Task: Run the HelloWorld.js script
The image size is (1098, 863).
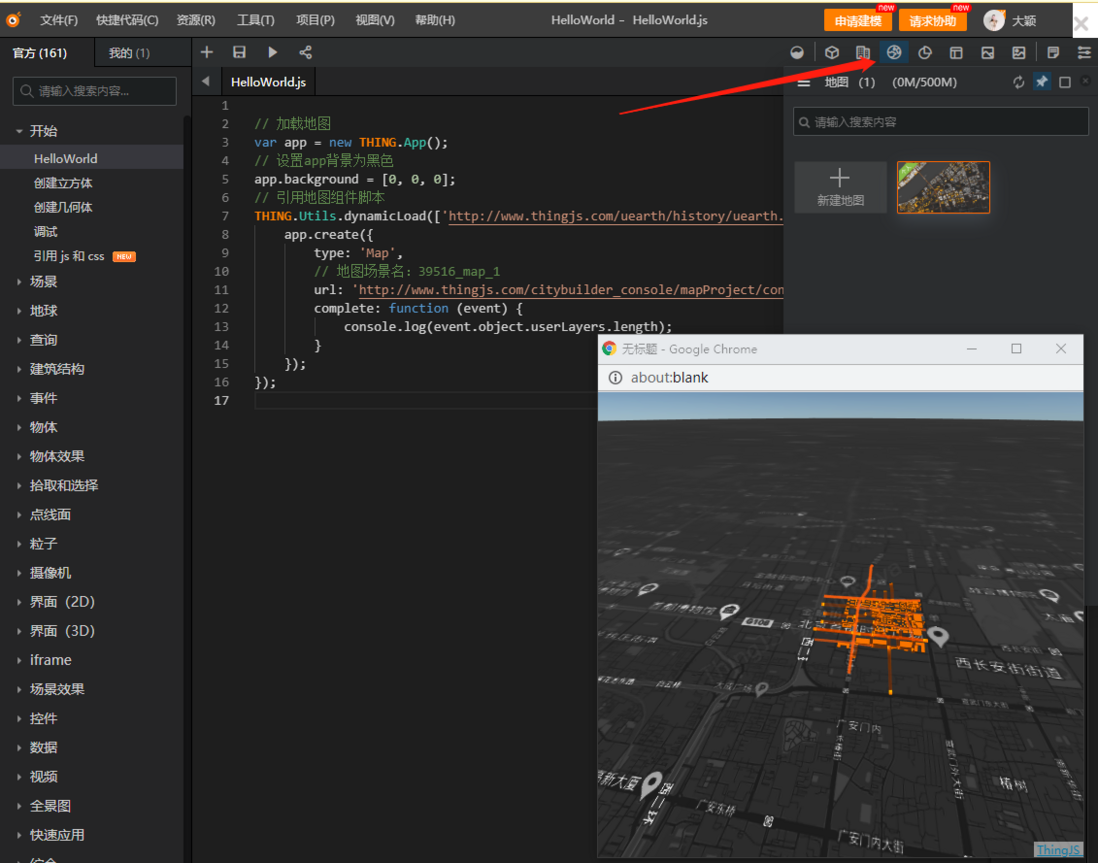Action: [272, 53]
